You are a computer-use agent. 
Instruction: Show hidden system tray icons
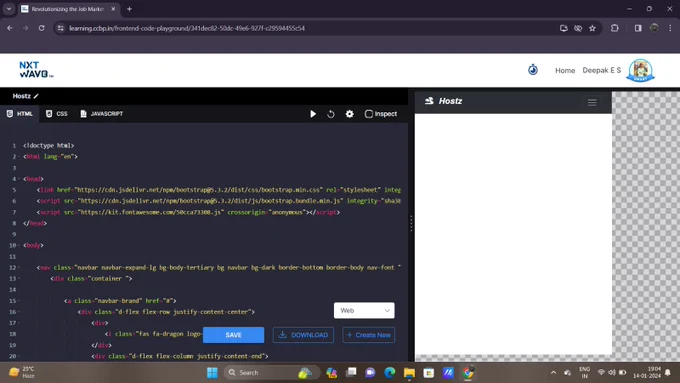pos(553,373)
